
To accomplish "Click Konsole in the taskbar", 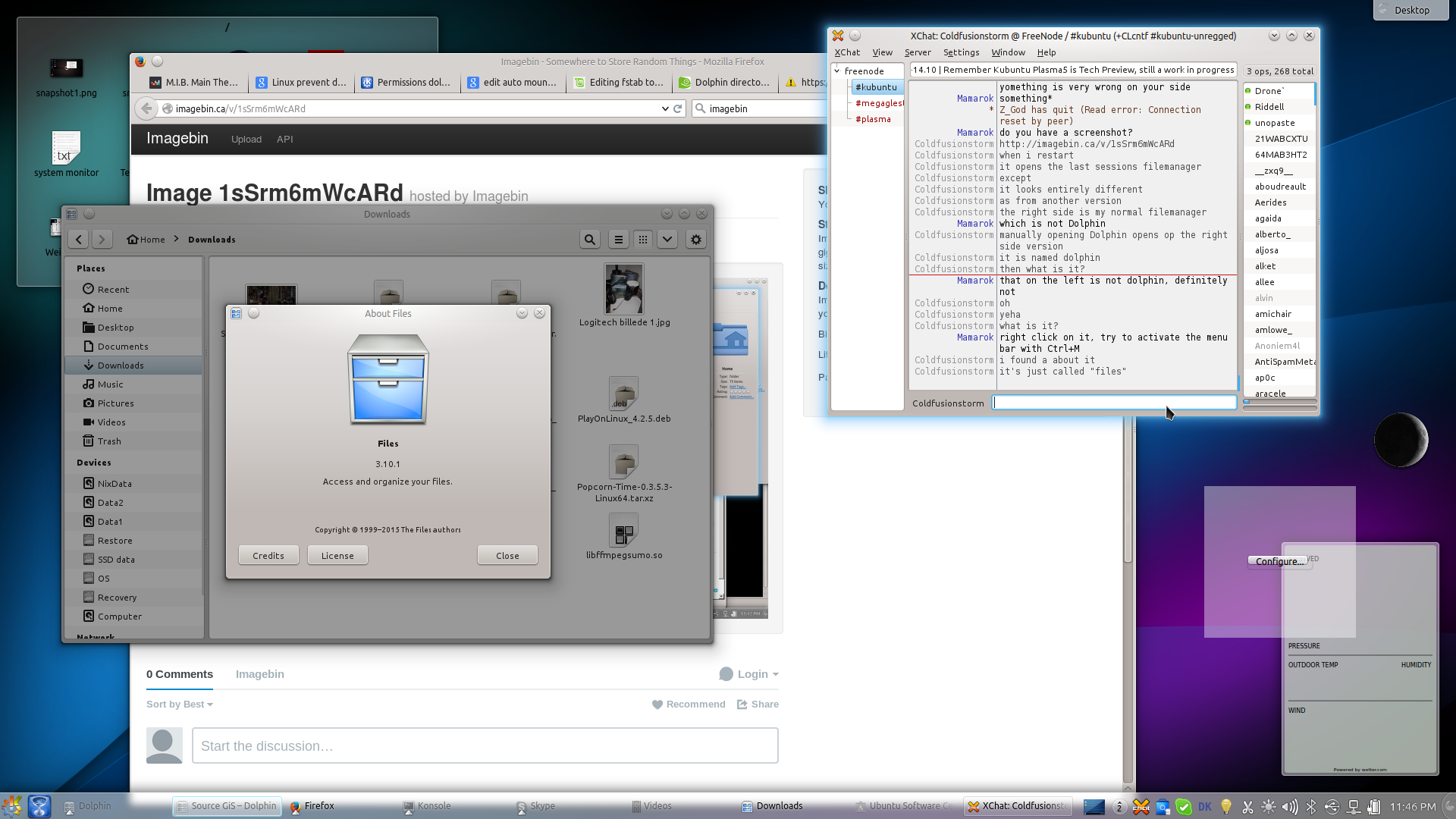I will [x=426, y=806].
